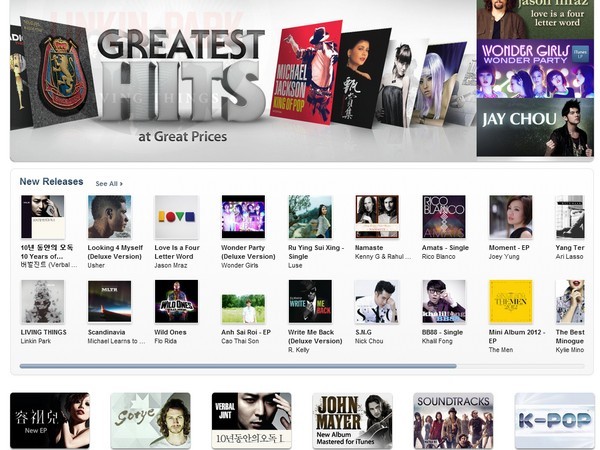Click the Usher artist name

(x=96, y=265)
